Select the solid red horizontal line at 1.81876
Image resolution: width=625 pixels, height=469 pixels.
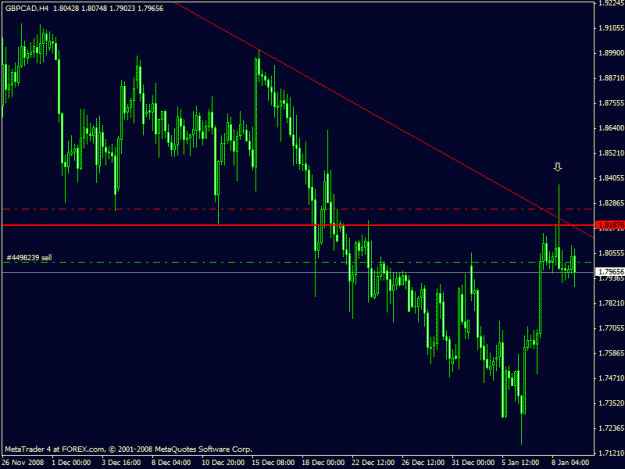click(298, 225)
